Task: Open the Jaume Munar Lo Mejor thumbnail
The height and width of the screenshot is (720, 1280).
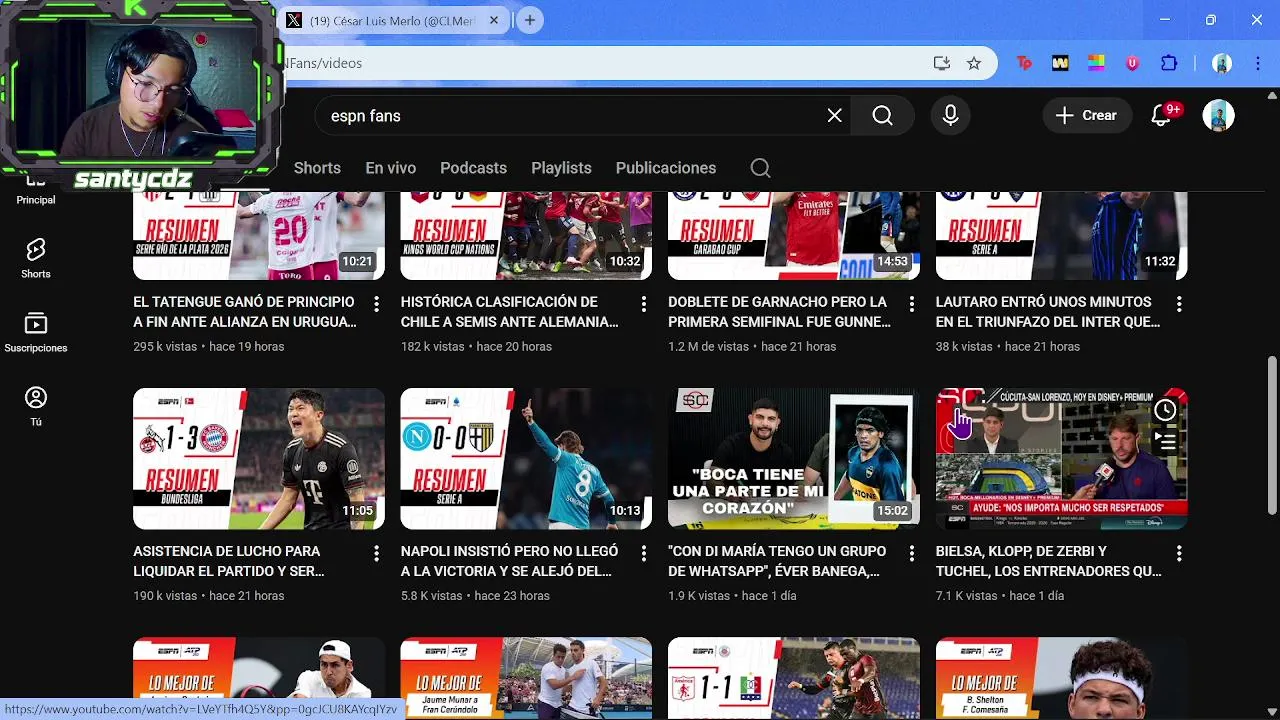Action: [x=526, y=678]
